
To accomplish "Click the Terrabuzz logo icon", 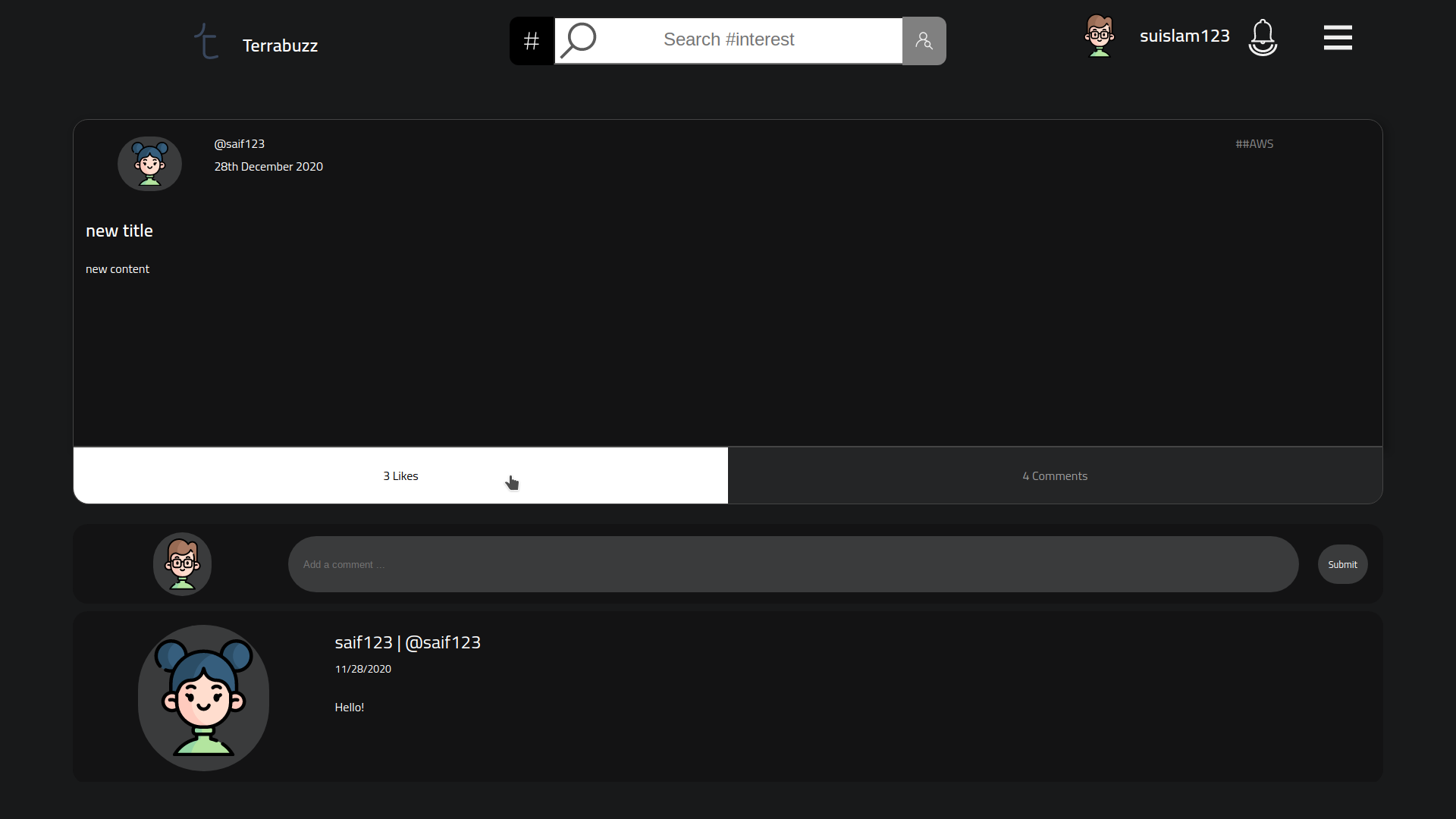I will point(206,41).
